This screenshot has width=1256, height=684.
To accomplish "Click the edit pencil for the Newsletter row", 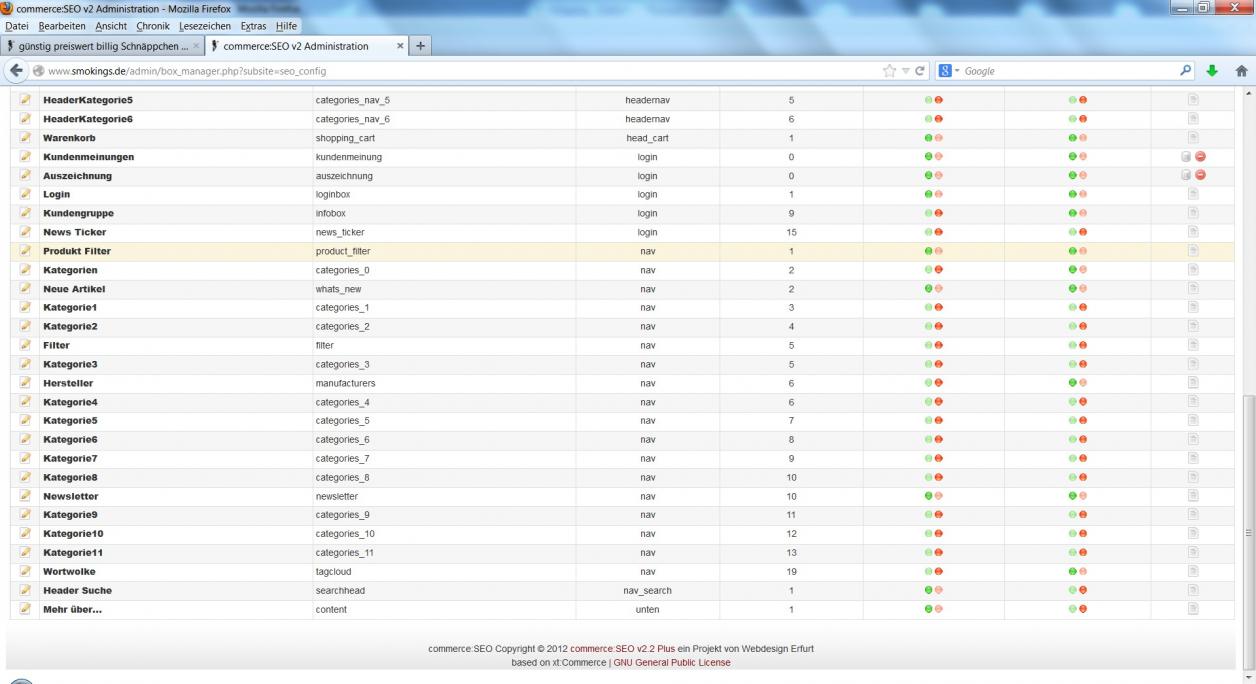I will (x=25, y=496).
